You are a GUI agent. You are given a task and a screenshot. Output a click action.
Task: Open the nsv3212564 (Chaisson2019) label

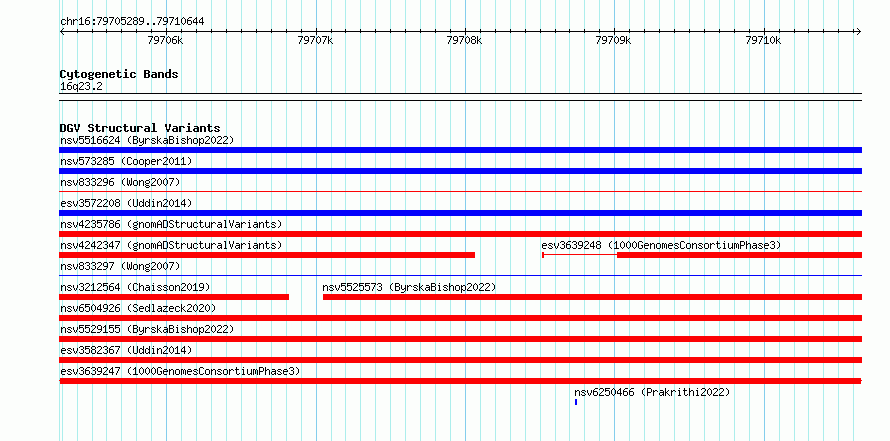pyautogui.click(x=135, y=287)
